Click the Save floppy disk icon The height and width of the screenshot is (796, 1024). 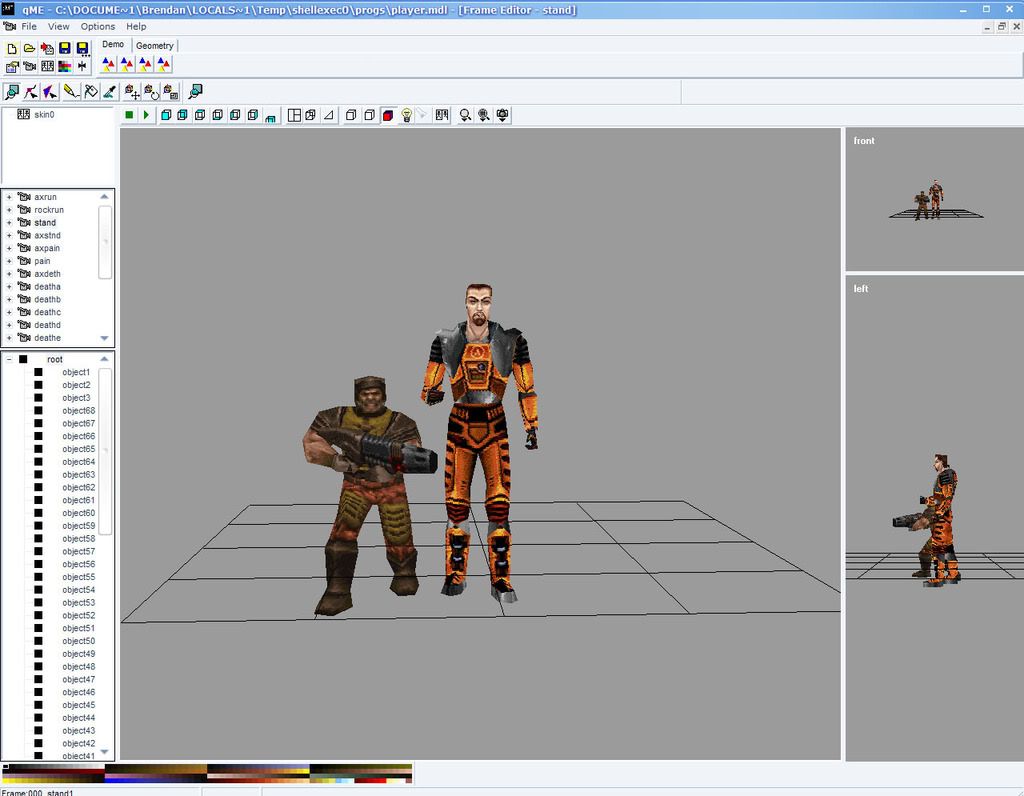pos(65,49)
